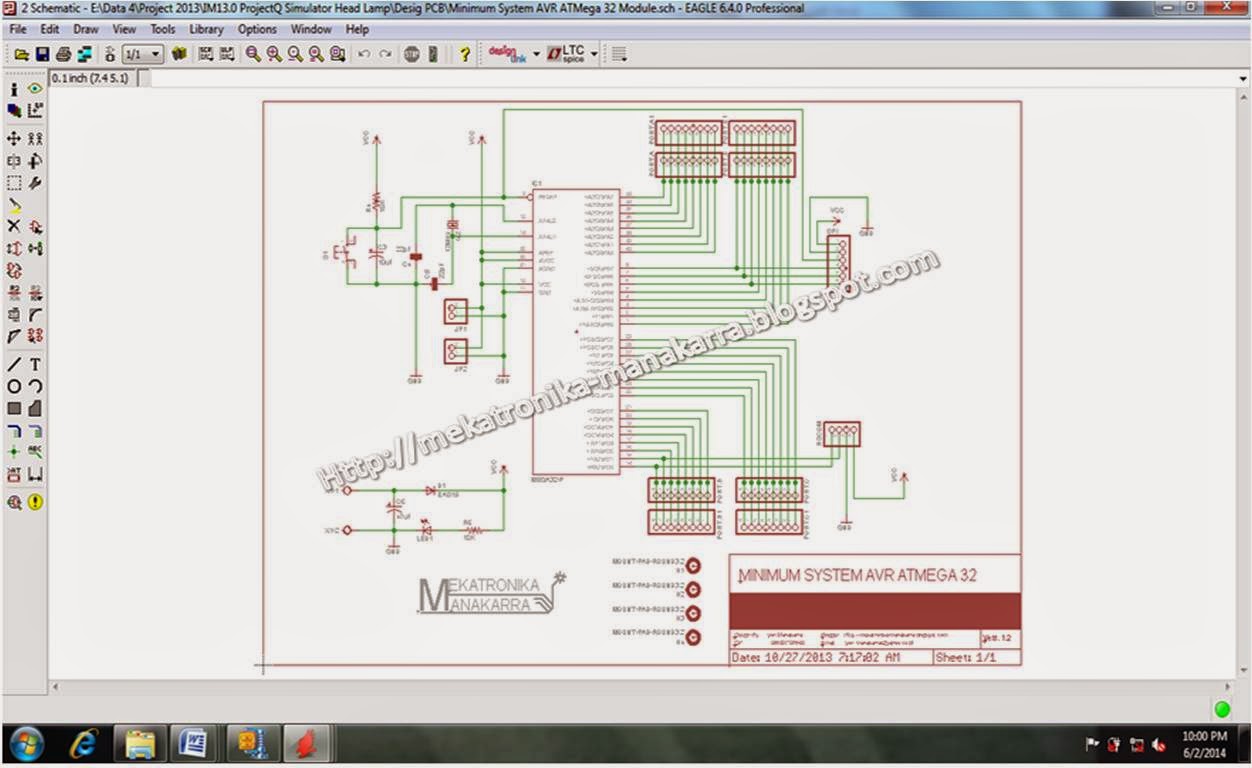Click the Help question mark button

pyautogui.click(x=464, y=54)
